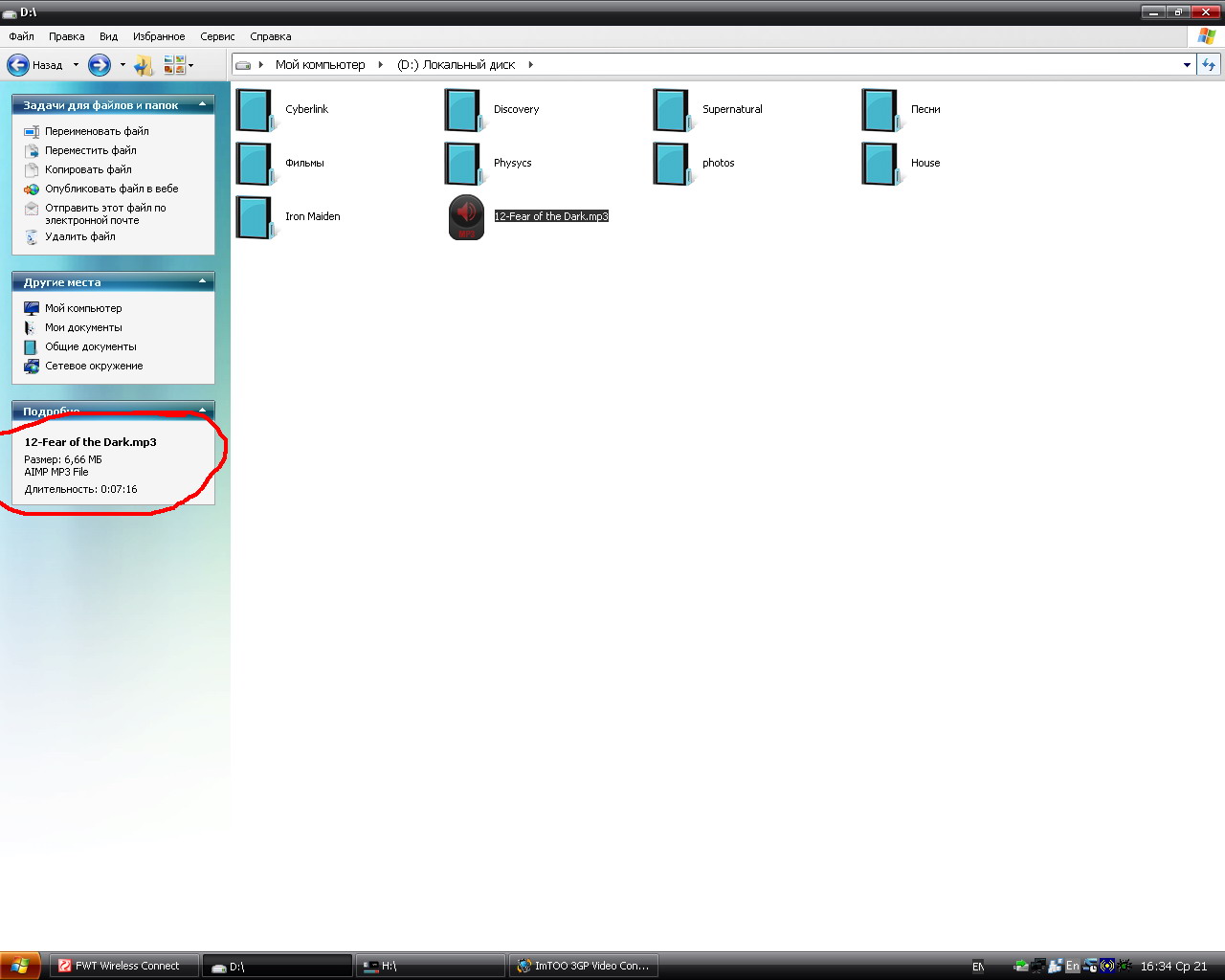The height and width of the screenshot is (980, 1225).
Task: Open the Supernatural folder icon
Action: click(671, 110)
